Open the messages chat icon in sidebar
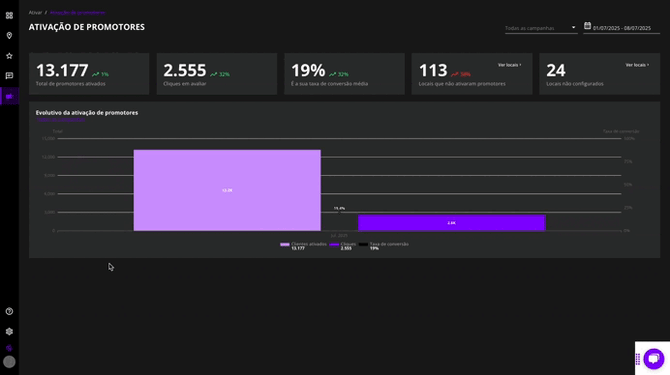Screen dimensions: 670x375 tap(9, 76)
